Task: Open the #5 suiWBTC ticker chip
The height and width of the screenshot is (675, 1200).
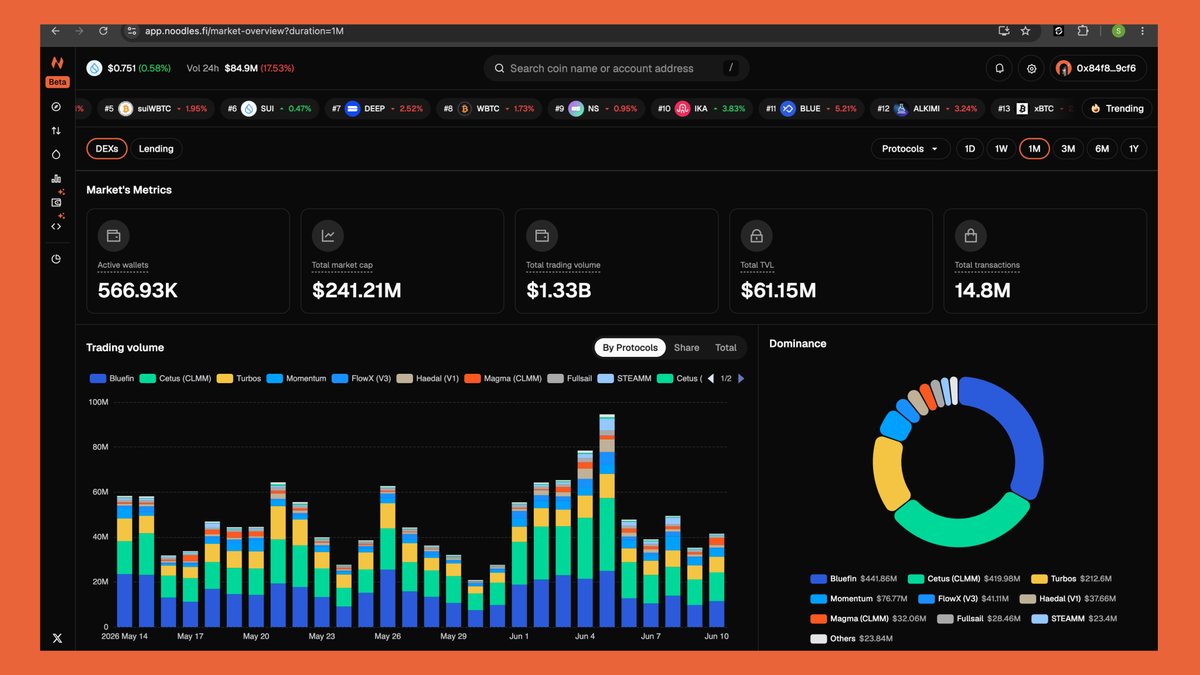Action: point(155,108)
